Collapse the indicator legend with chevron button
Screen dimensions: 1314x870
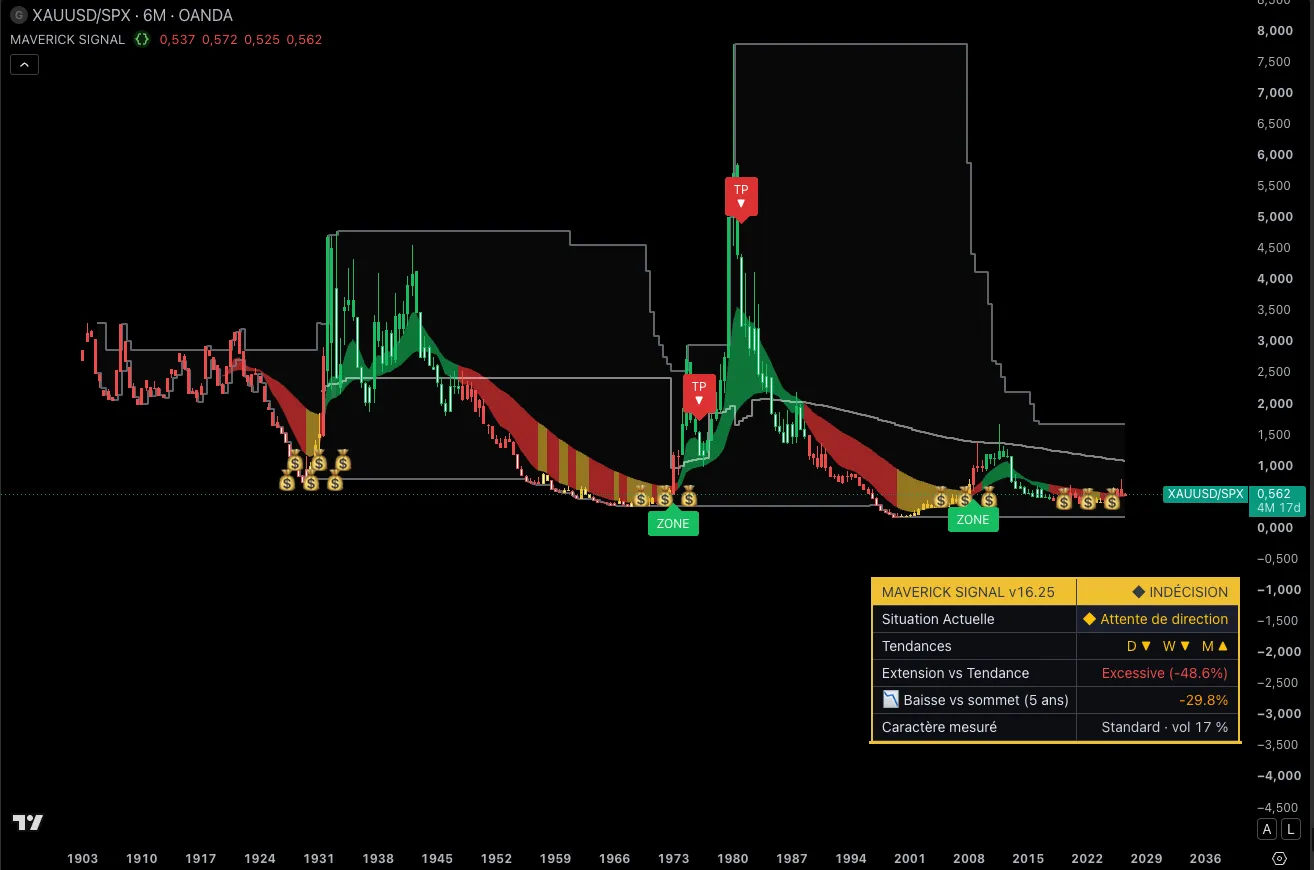pyautogui.click(x=25, y=65)
